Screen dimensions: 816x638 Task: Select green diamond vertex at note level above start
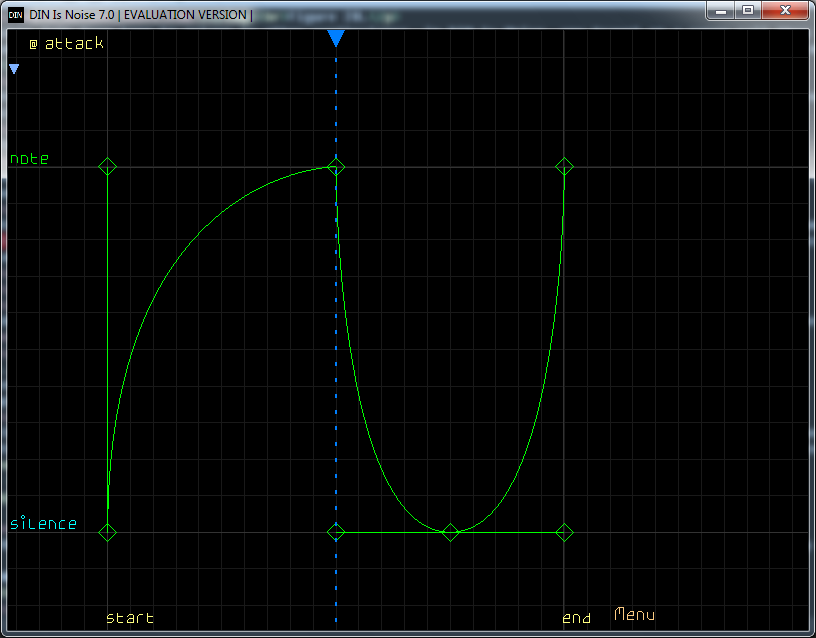(108, 166)
